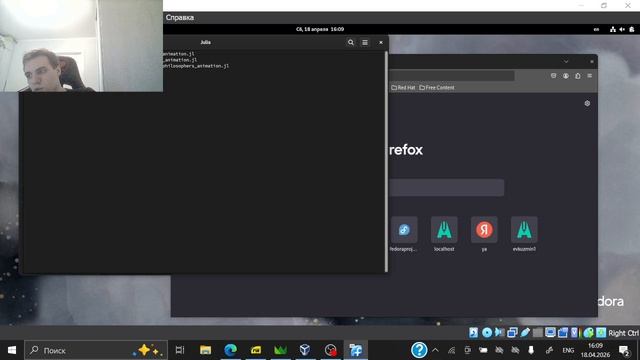Open the Windows Start menu
The width and height of the screenshot is (640, 360).
[11, 350]
